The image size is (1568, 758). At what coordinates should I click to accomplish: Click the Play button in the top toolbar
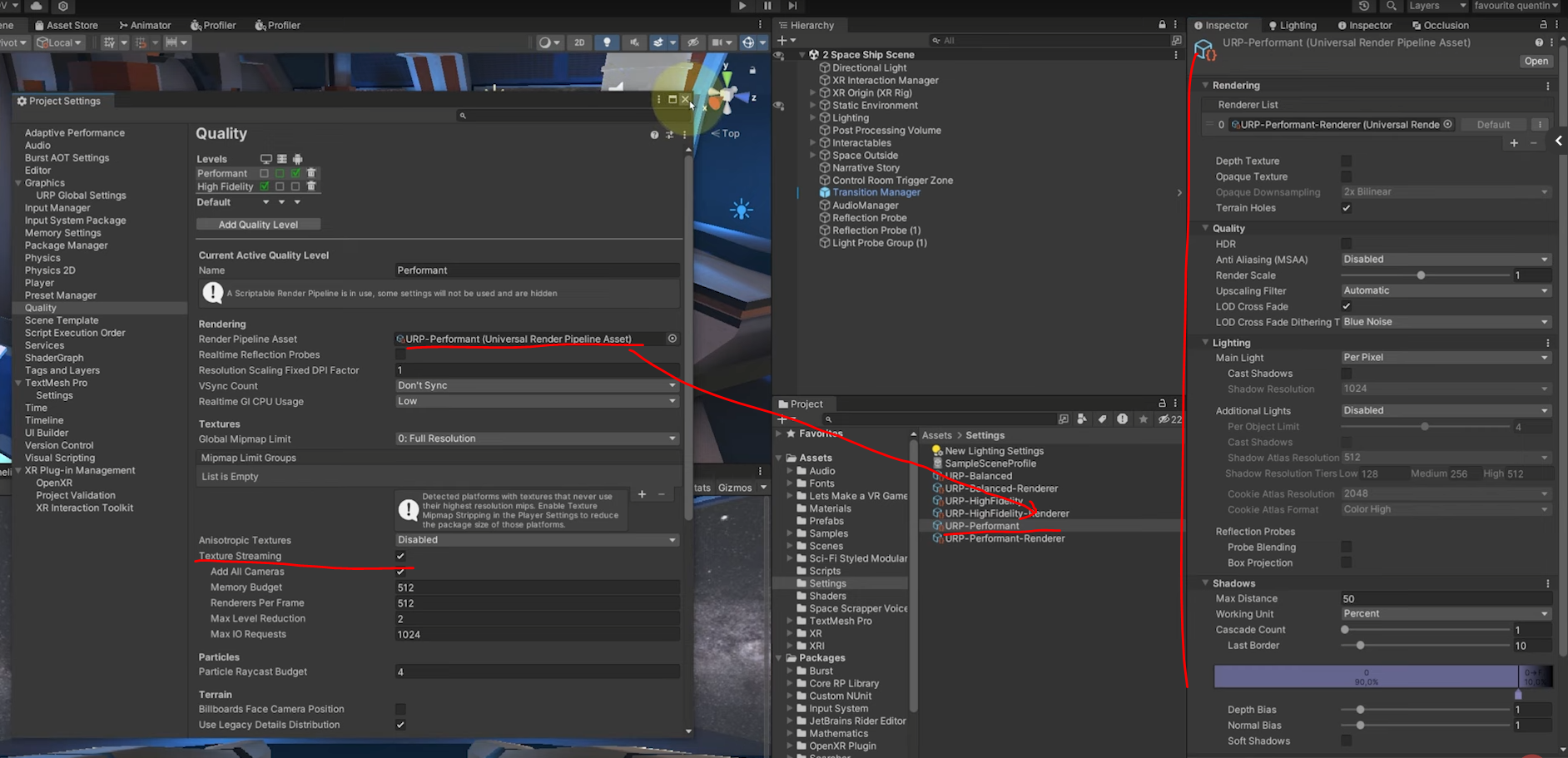coord(742,6)
